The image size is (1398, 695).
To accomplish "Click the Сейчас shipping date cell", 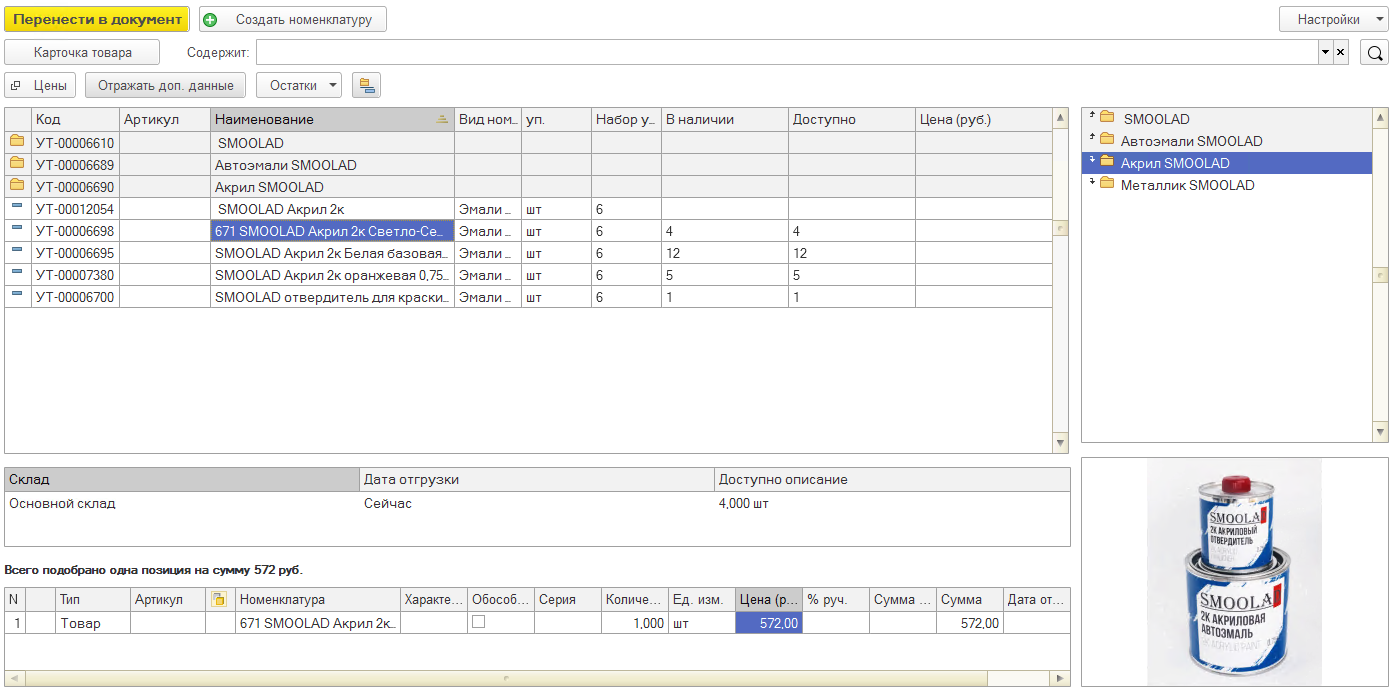I will pyautogui.click(x=537, y=503).
